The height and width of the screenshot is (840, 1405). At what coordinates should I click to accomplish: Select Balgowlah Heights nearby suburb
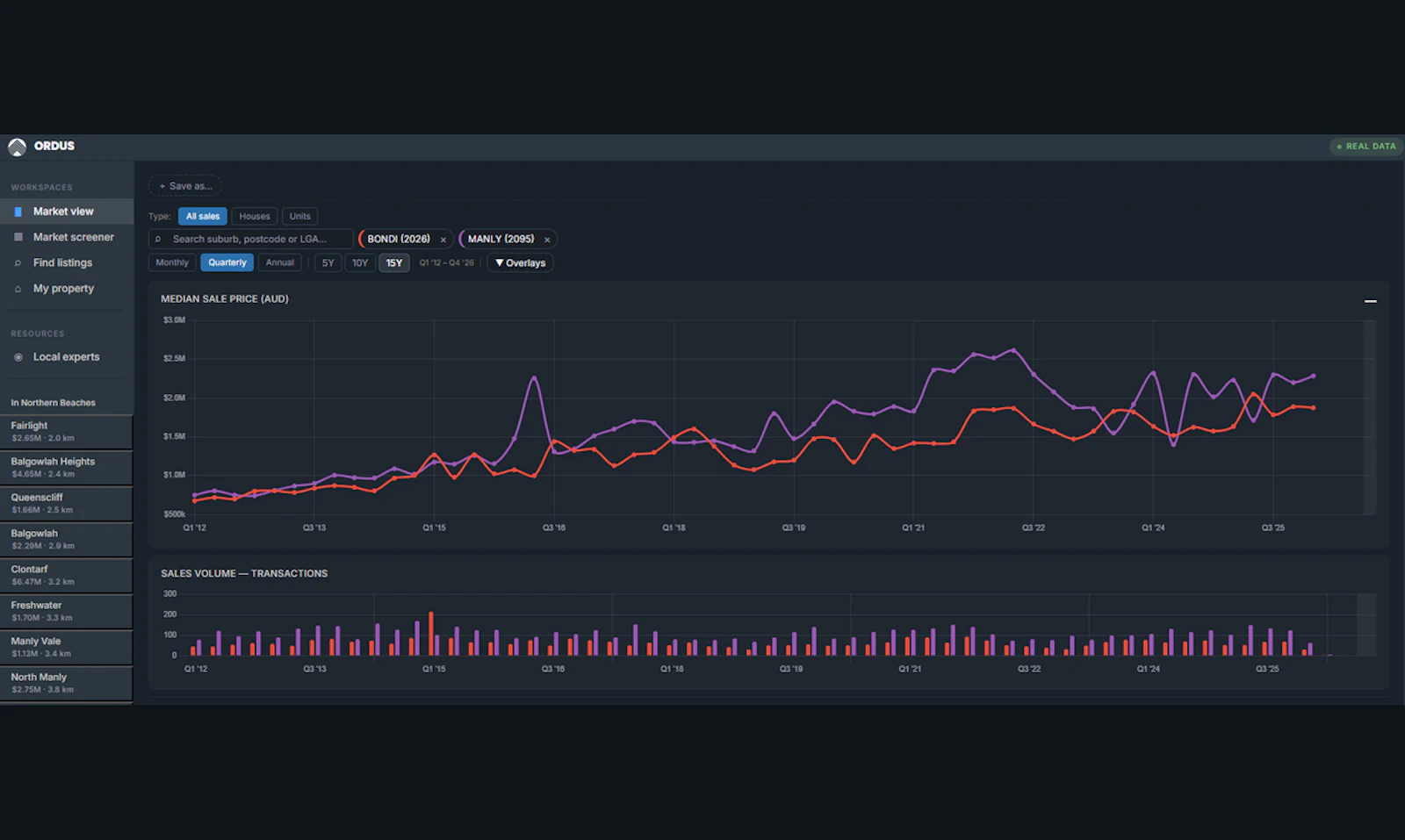(66, 468)
